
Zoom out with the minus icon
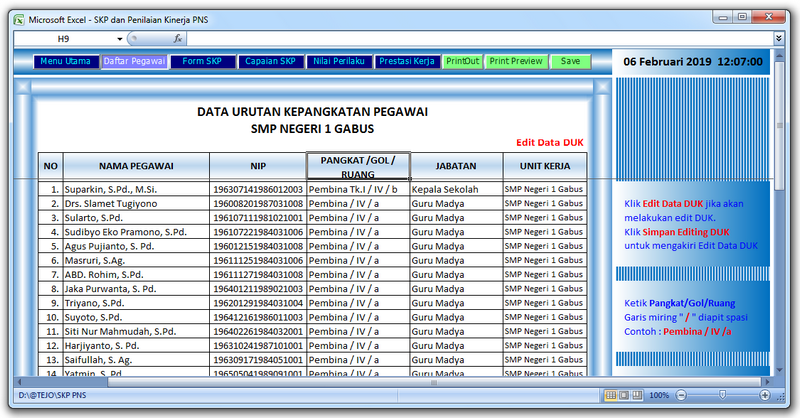681,396
